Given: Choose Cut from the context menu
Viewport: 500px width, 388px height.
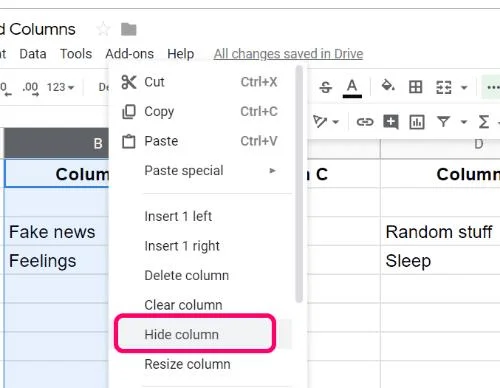Looking at the screenshot, I should pyautogui.click(x=201, y=82).
